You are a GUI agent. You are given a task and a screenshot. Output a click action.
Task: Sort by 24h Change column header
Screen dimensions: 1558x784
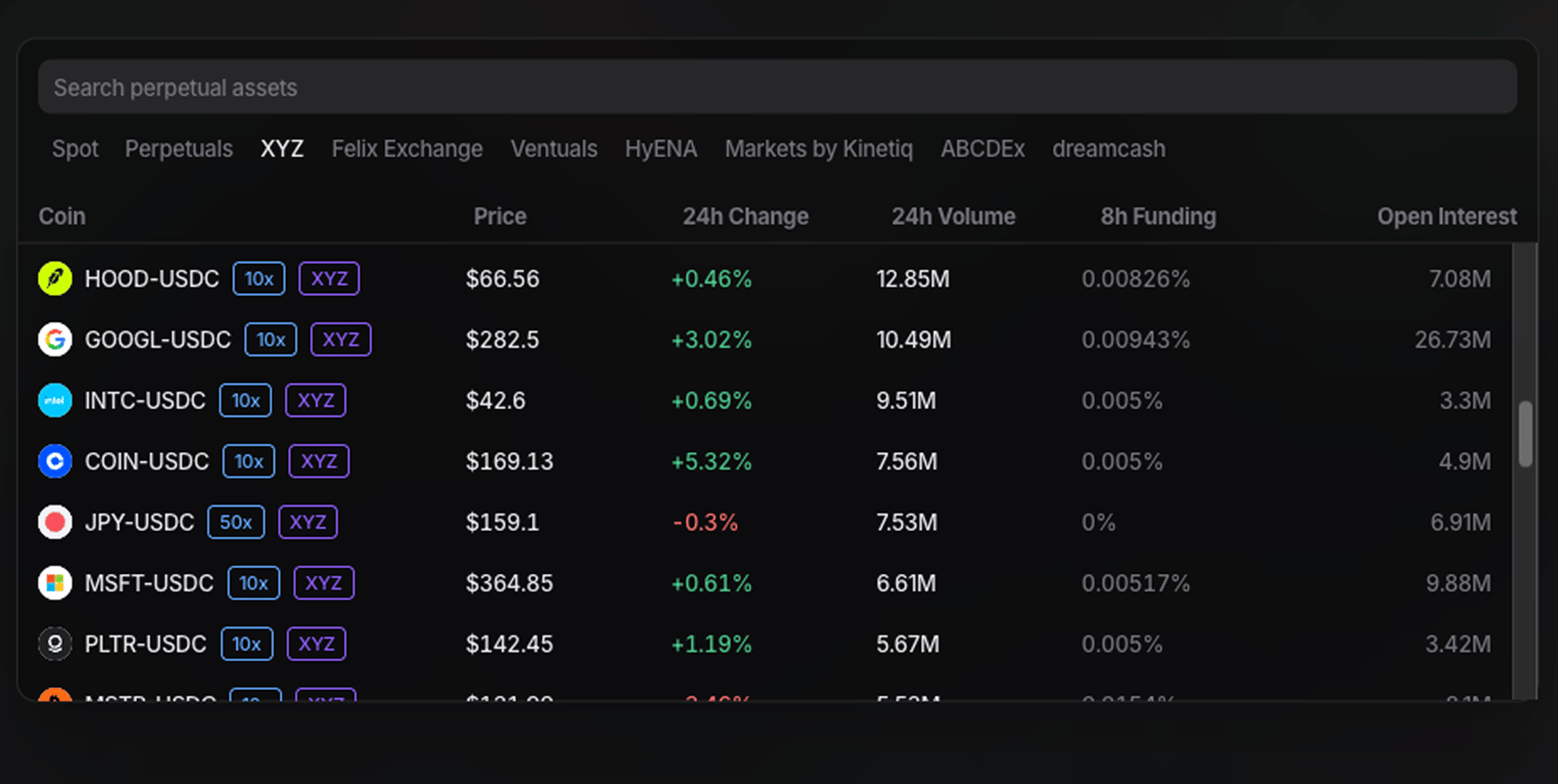[x=745, y=216]
